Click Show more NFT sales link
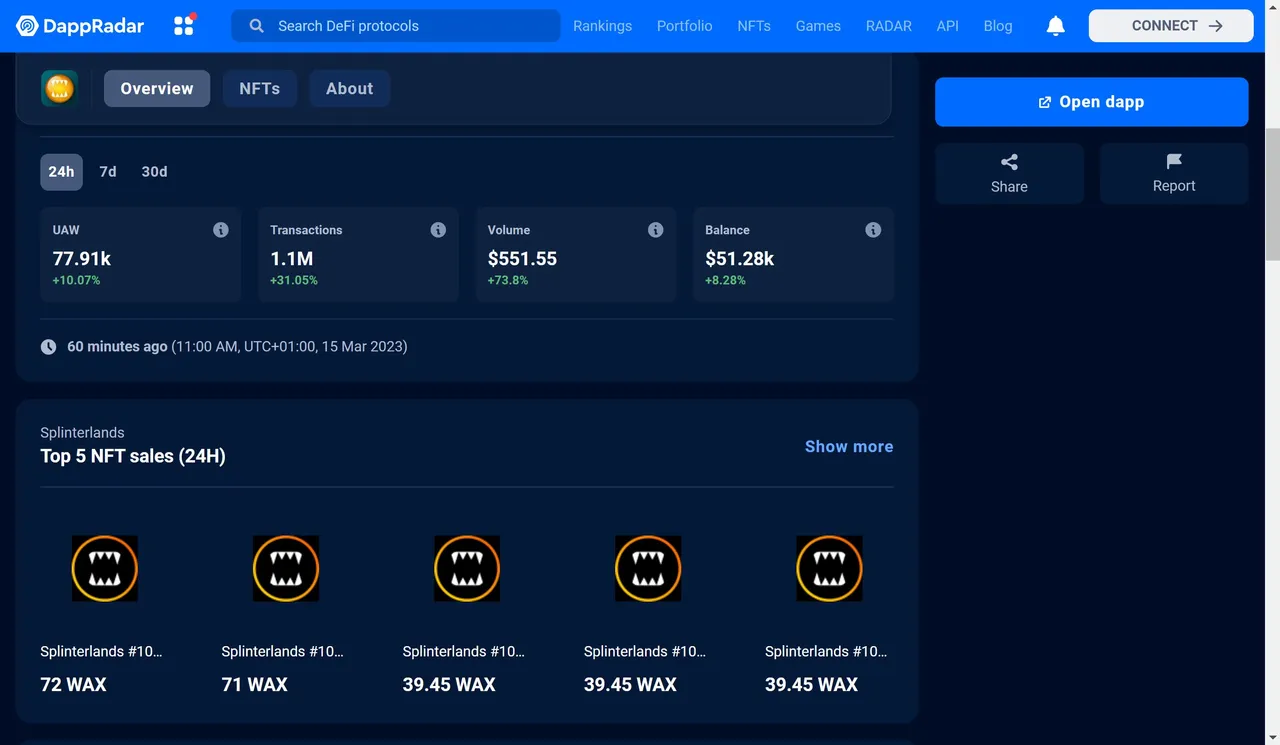The image size is (1280, 745). point(849,446)
